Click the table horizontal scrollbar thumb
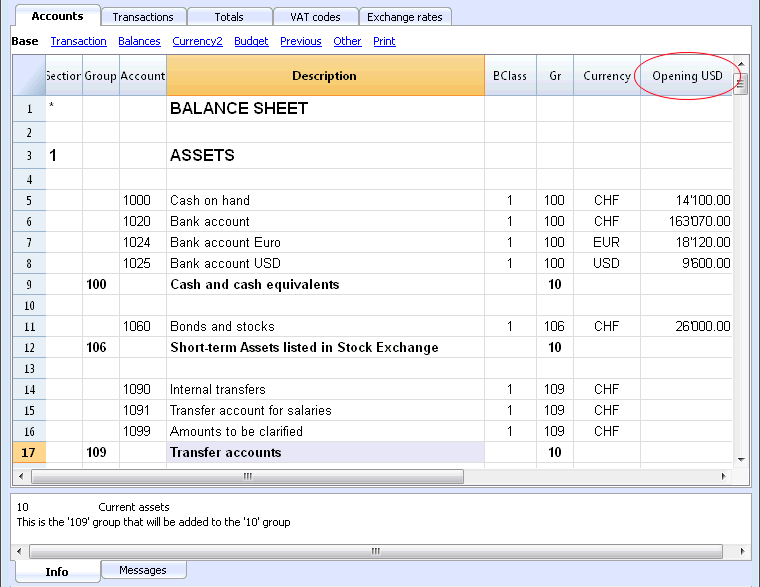 (x=248, y=476)
